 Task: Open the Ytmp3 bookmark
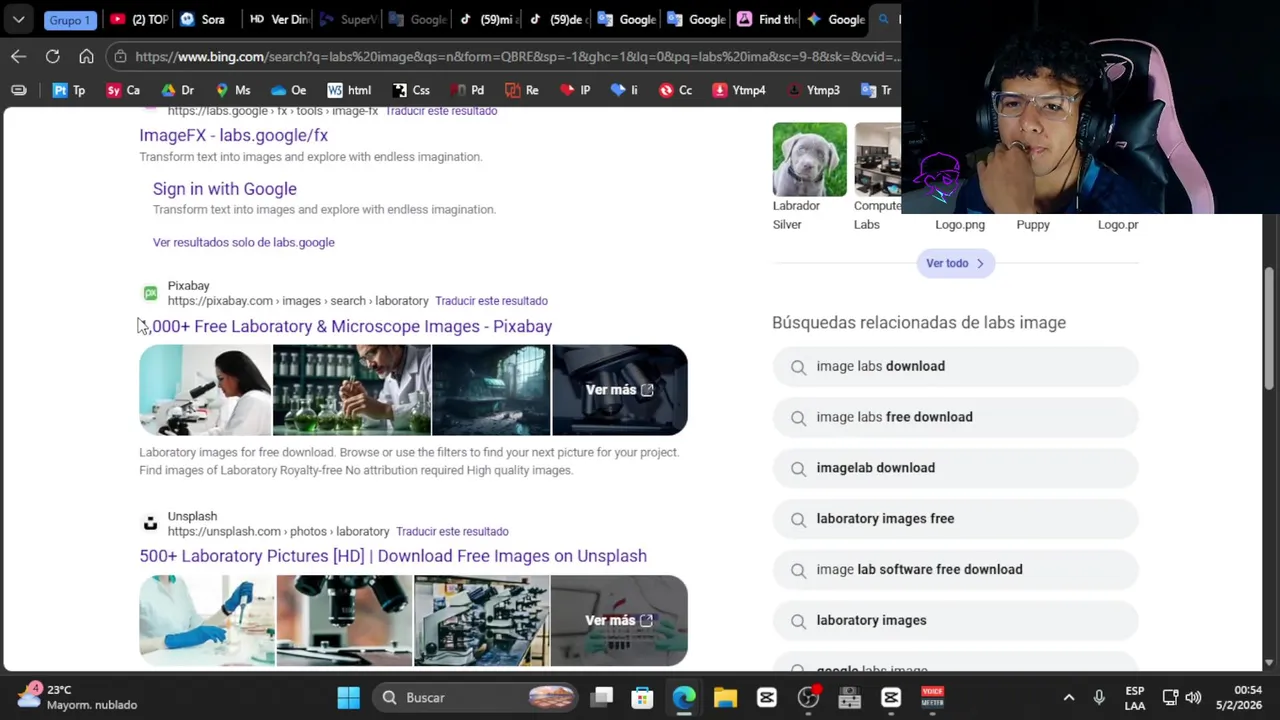[813, 90]
